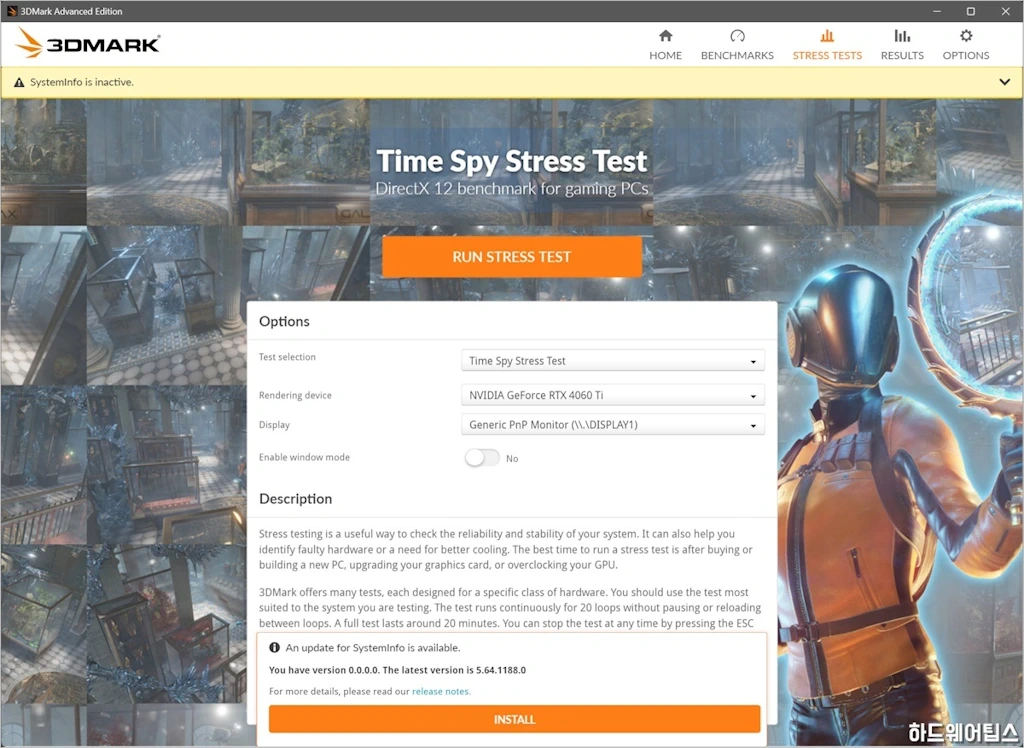Click the Enable window mode label
This screenshot has width=1024, height=748.
tap(304, 457)
